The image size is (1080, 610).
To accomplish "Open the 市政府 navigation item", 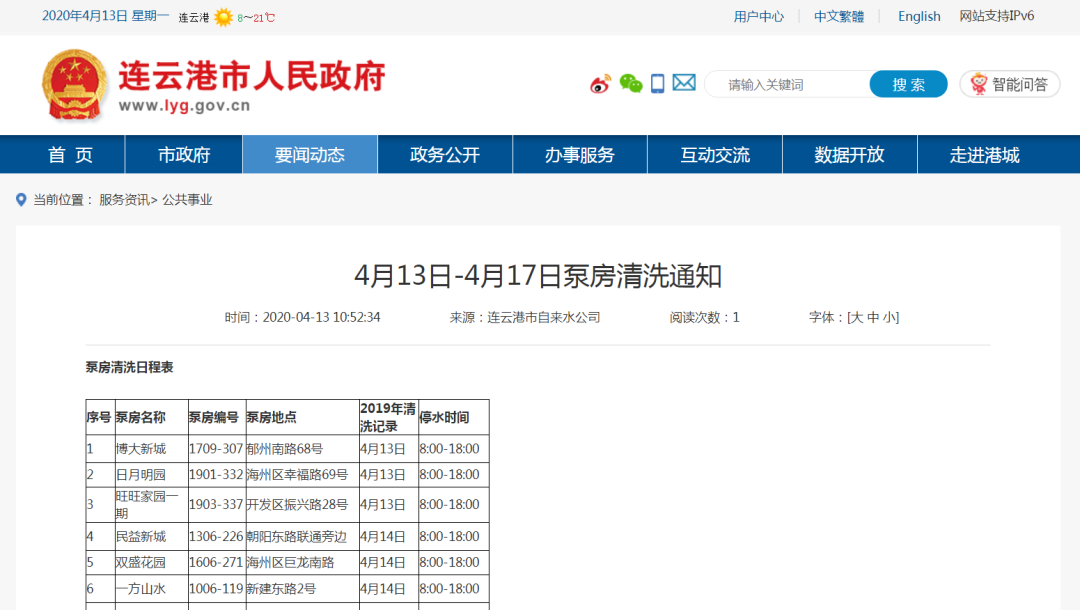I will point(184,155).
